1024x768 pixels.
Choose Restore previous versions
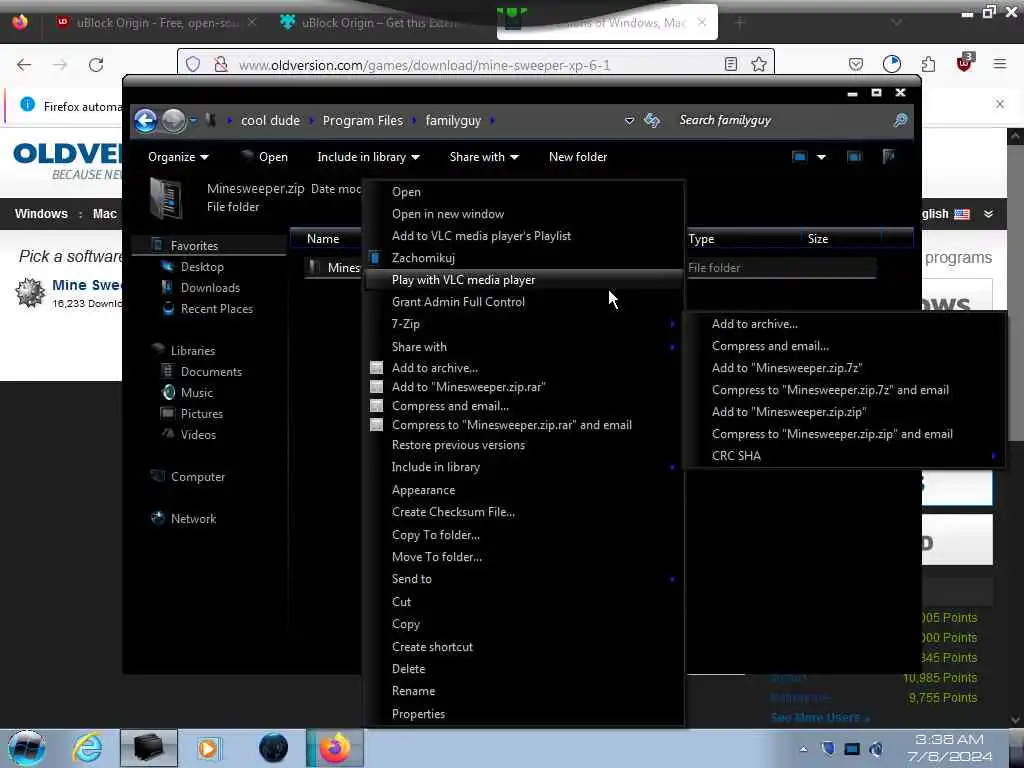(524, 445)
